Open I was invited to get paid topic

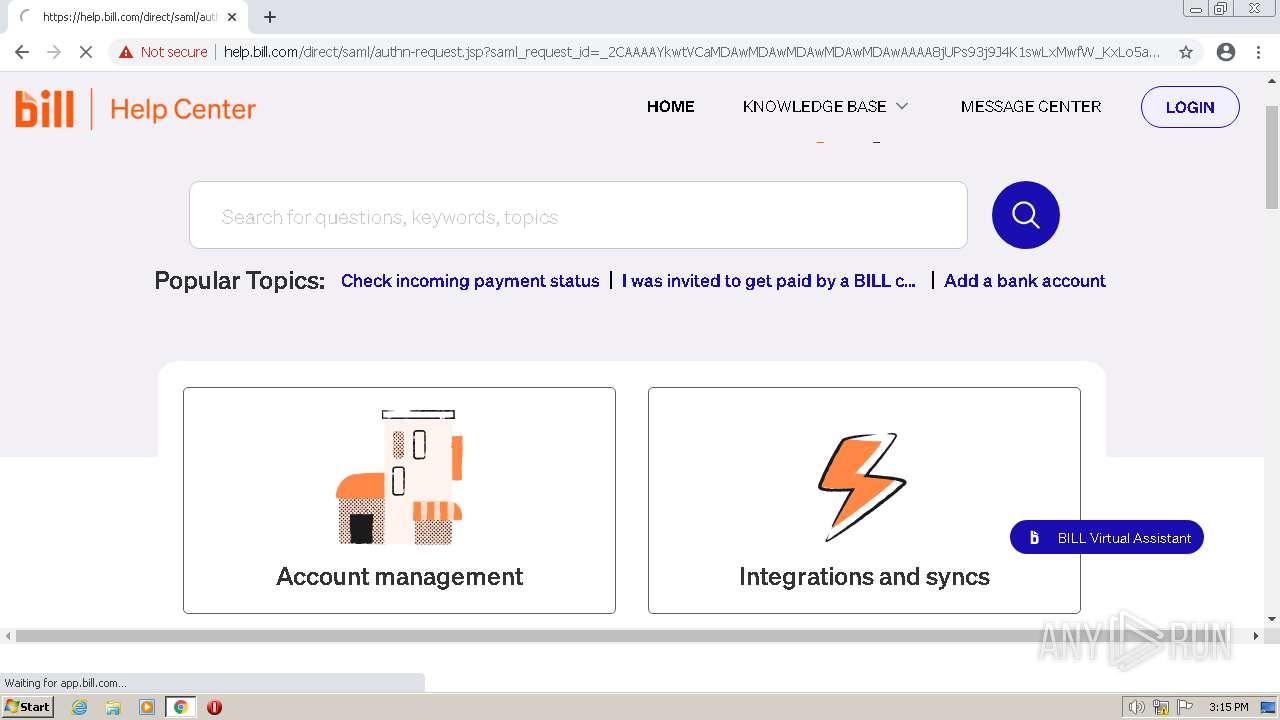click(x=769, y=281)
